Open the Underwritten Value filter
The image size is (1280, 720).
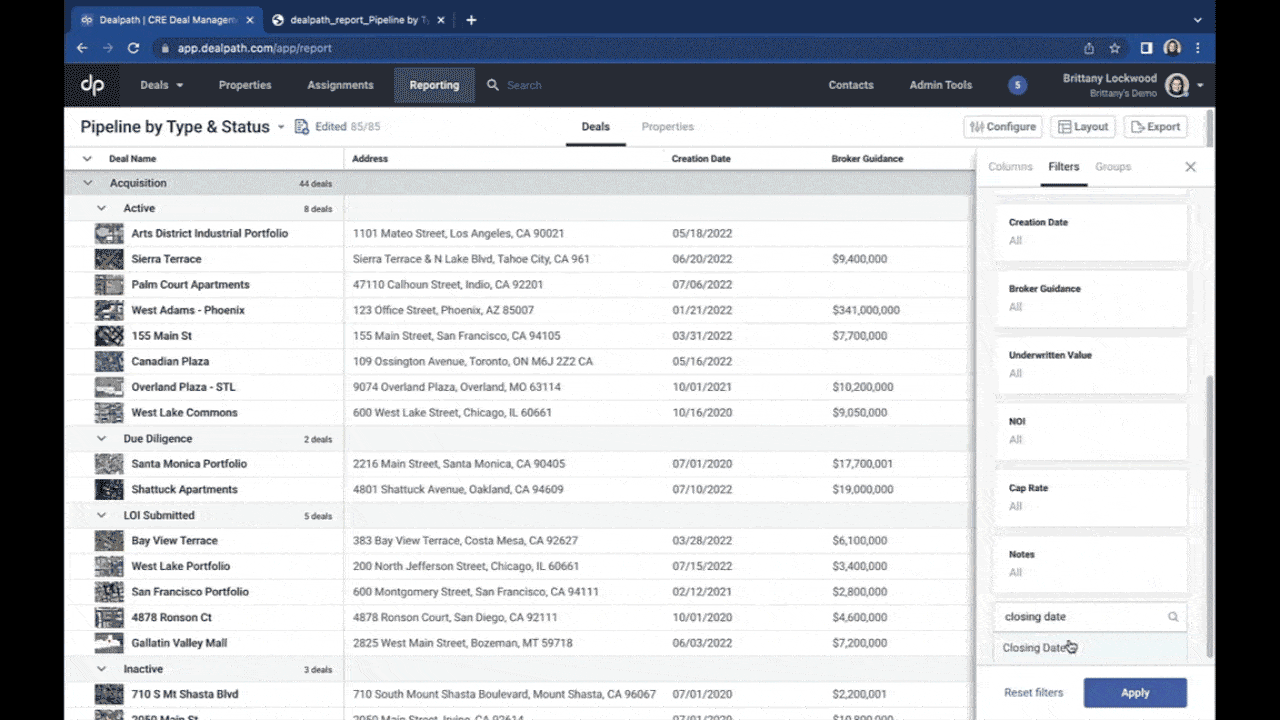(1090, 365)
